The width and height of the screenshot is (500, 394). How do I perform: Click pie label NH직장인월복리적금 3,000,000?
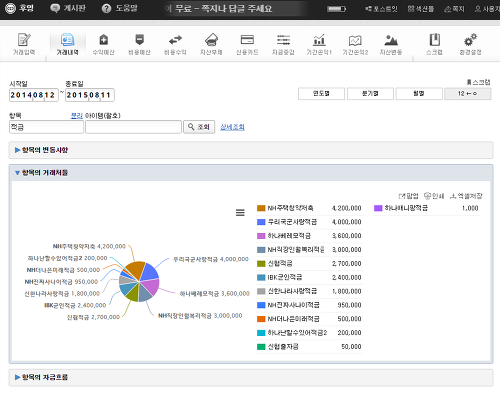pyautogui.click(x=200, y=316)
